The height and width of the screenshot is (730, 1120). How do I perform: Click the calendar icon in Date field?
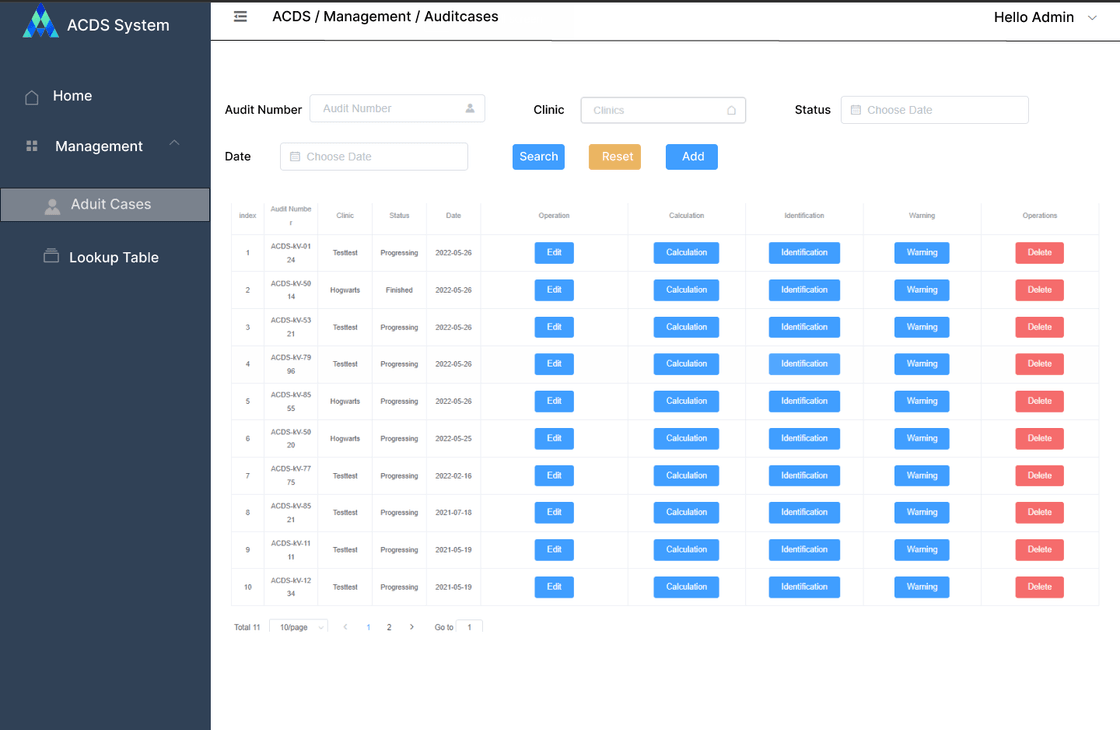pyautogui.click(x=295, y=157)
